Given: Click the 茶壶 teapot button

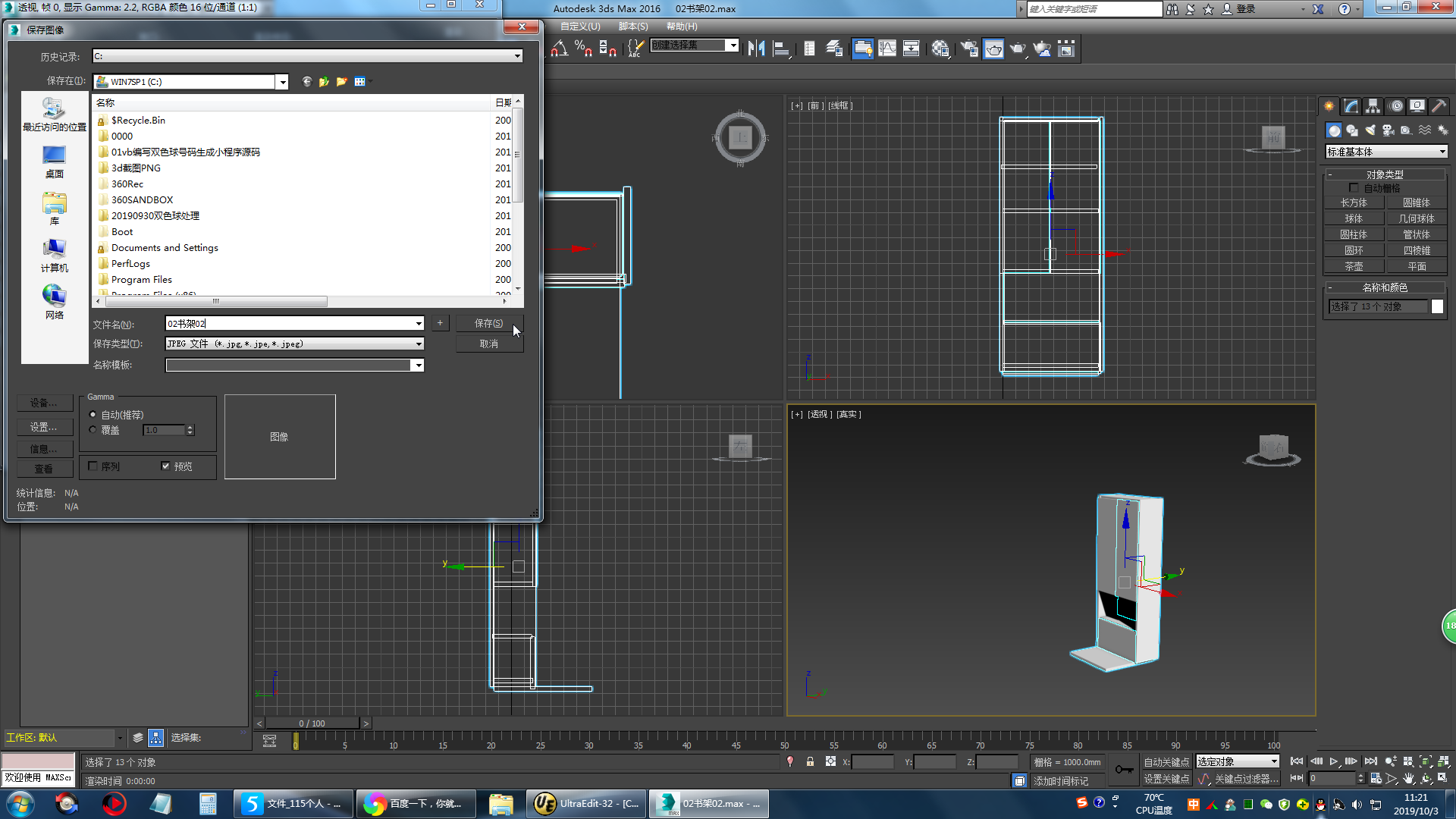Looking at the screenshot, I should tap(1354, 266).
